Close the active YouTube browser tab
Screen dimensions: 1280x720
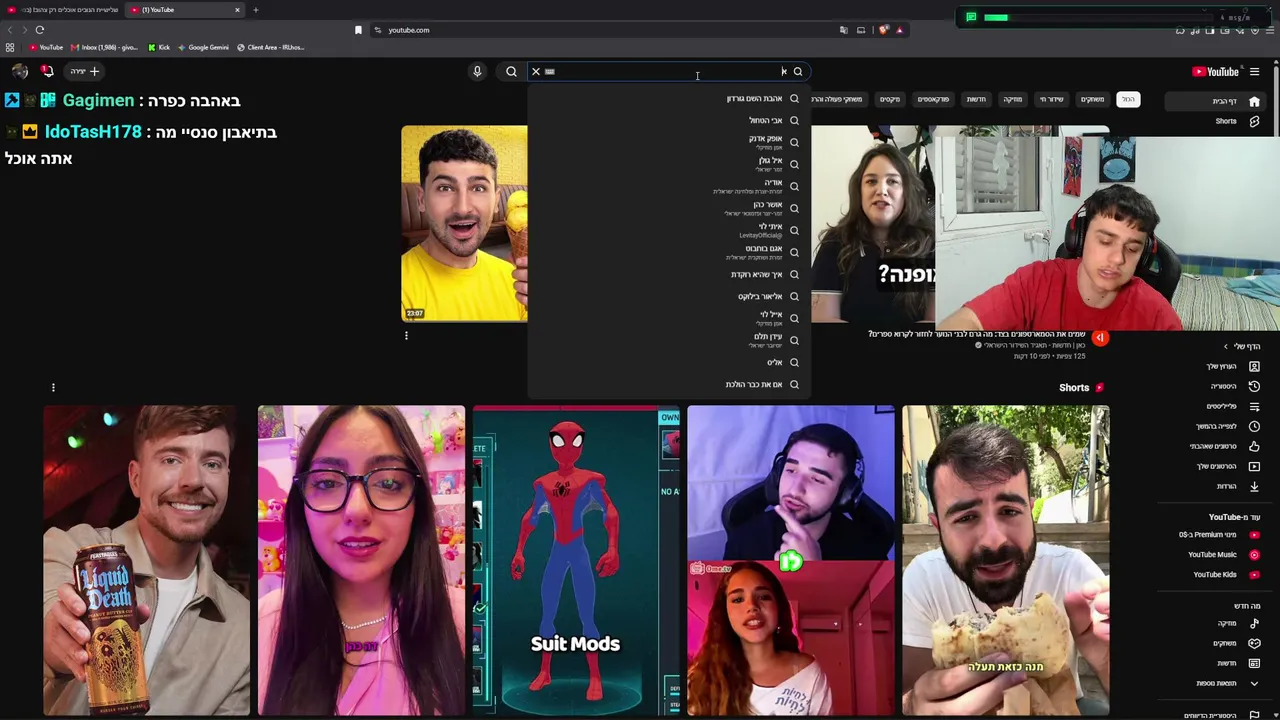pos(237,10)
